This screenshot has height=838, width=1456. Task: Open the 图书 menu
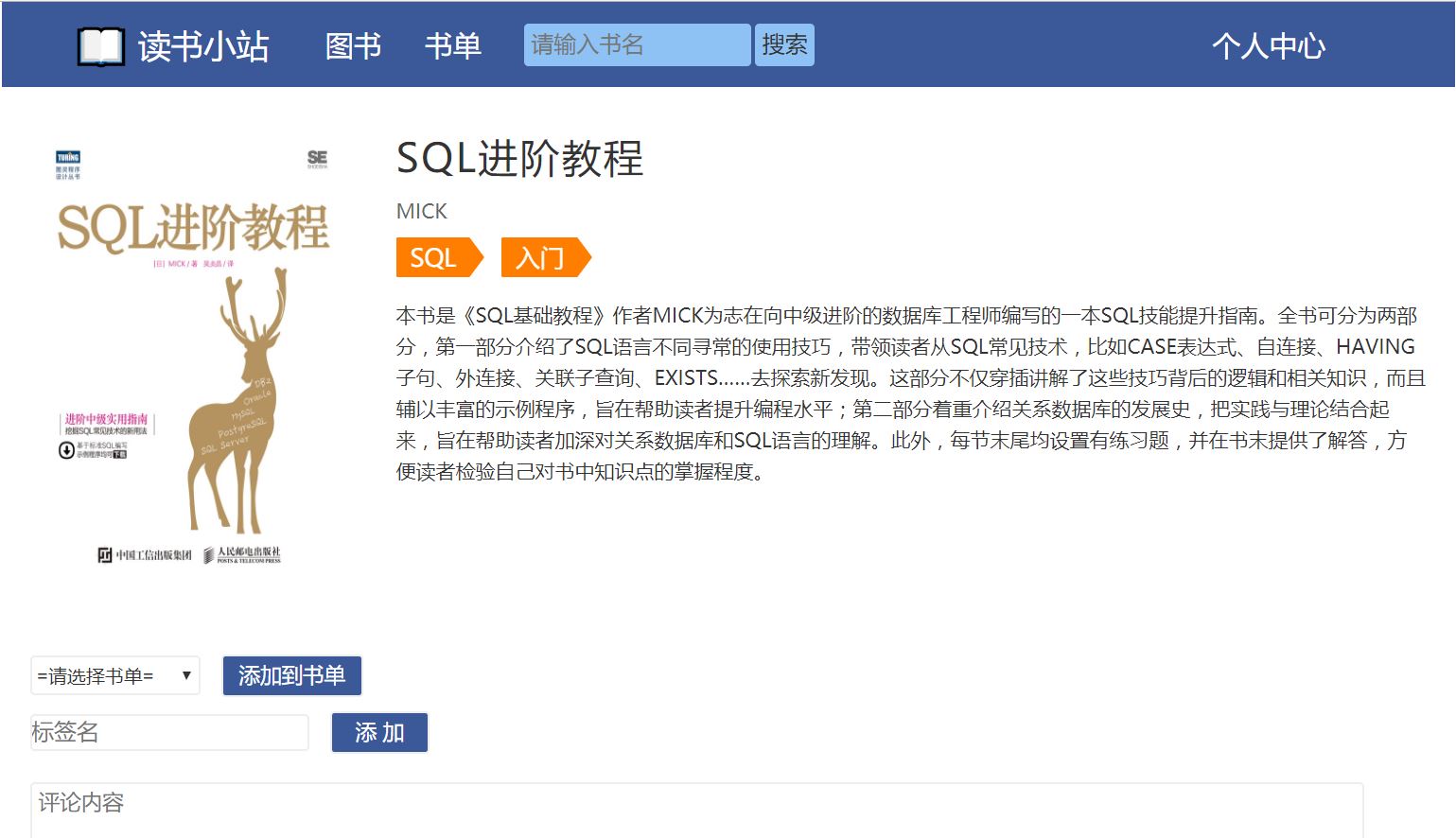(x=353, y=45)
